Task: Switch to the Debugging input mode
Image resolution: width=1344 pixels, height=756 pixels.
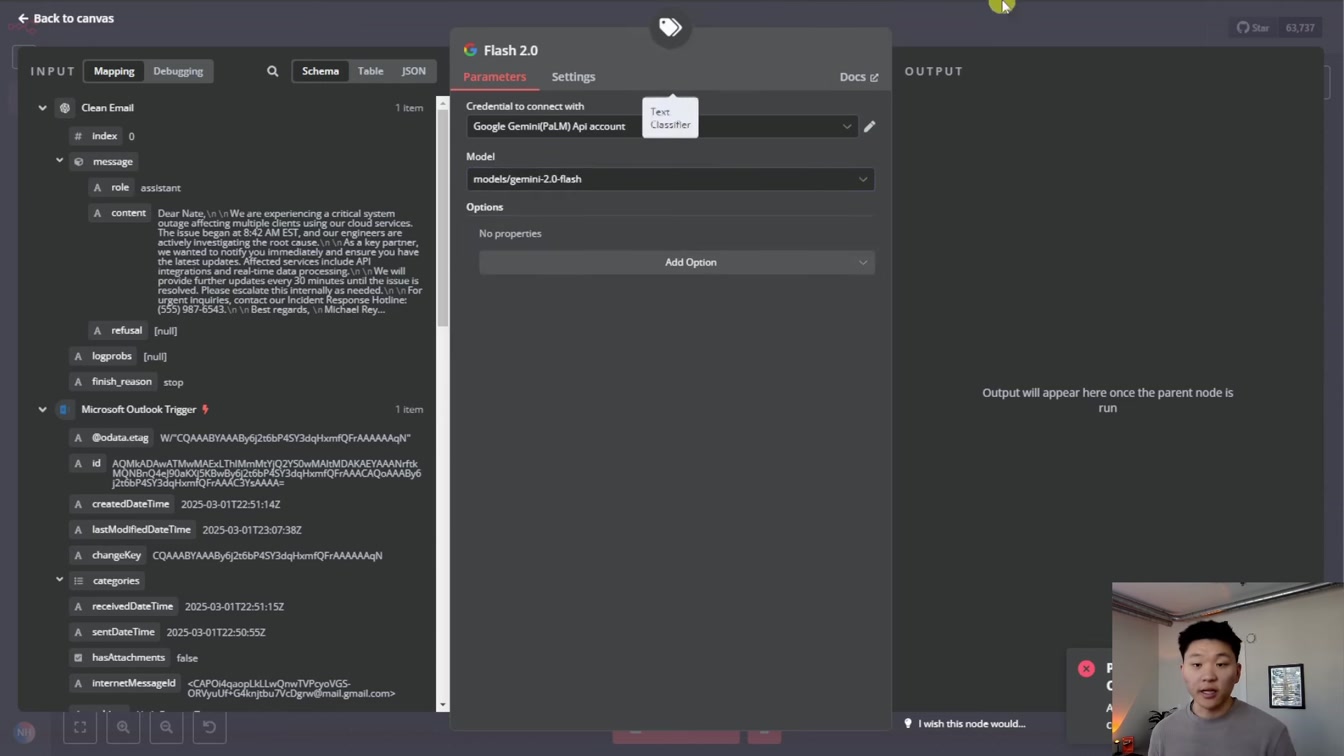Action: click(x=178, y=71)
